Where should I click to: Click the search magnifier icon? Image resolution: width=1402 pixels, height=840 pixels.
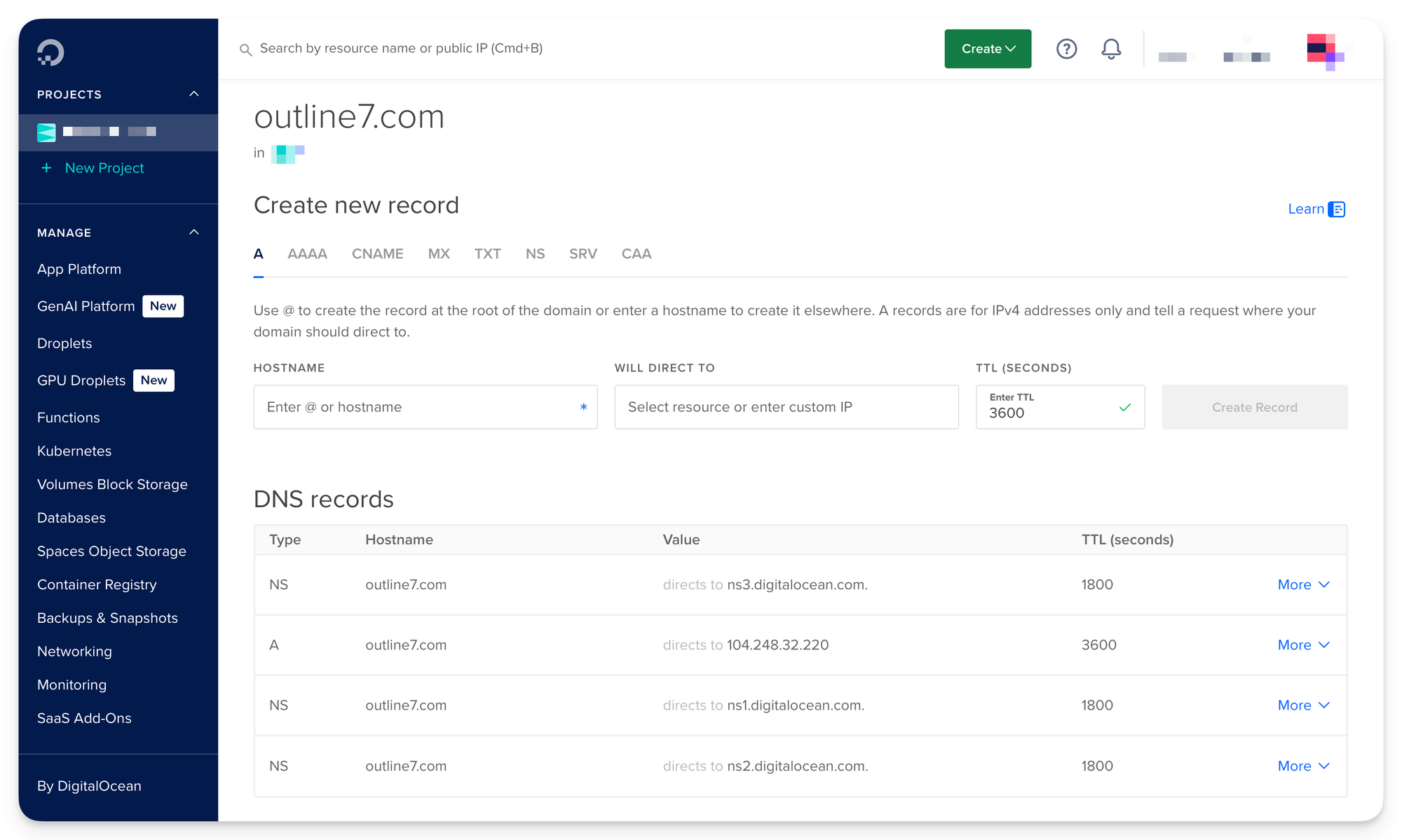(x=245, y=50)
